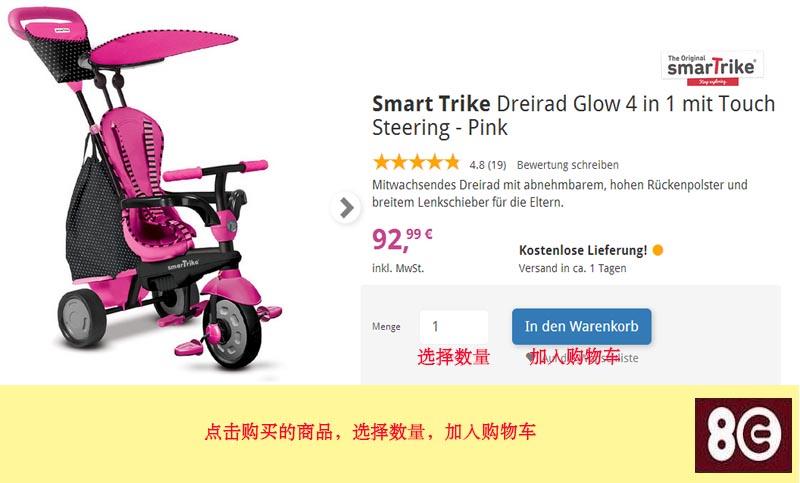This screenshot has width=800, height=483.
Task: Click the red instruction text in yellow banner
Action: (370, 431)
